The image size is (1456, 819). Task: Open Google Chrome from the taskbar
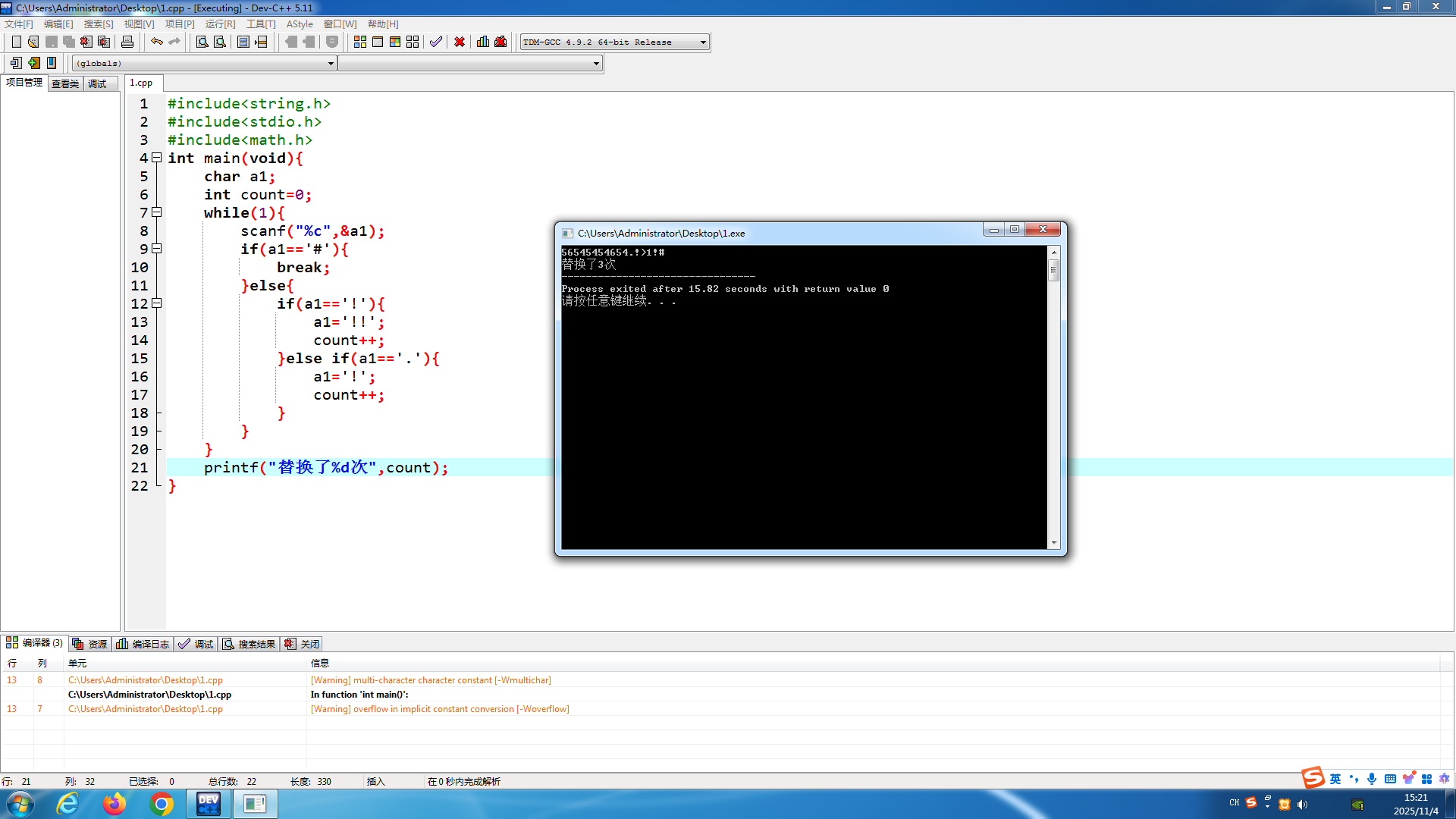[162, 804]
